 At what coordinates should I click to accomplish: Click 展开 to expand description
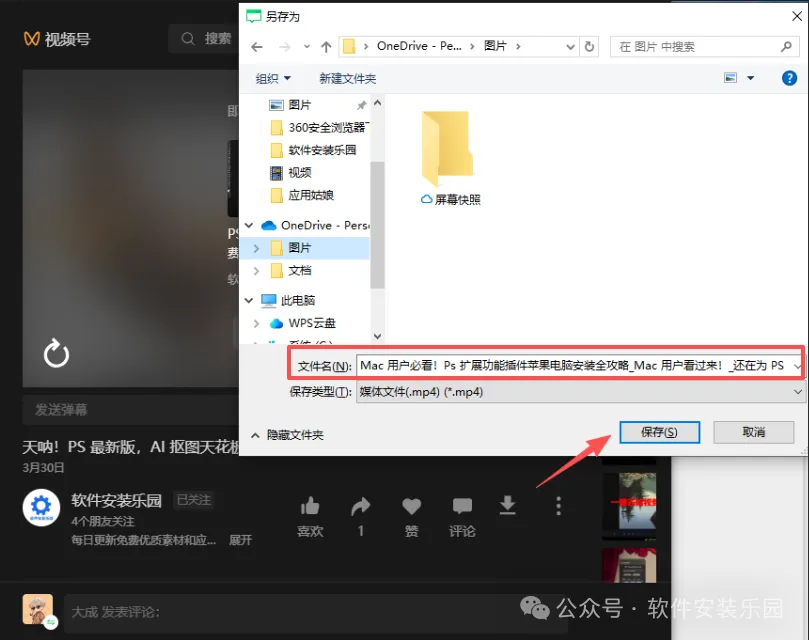pos(240,540)
